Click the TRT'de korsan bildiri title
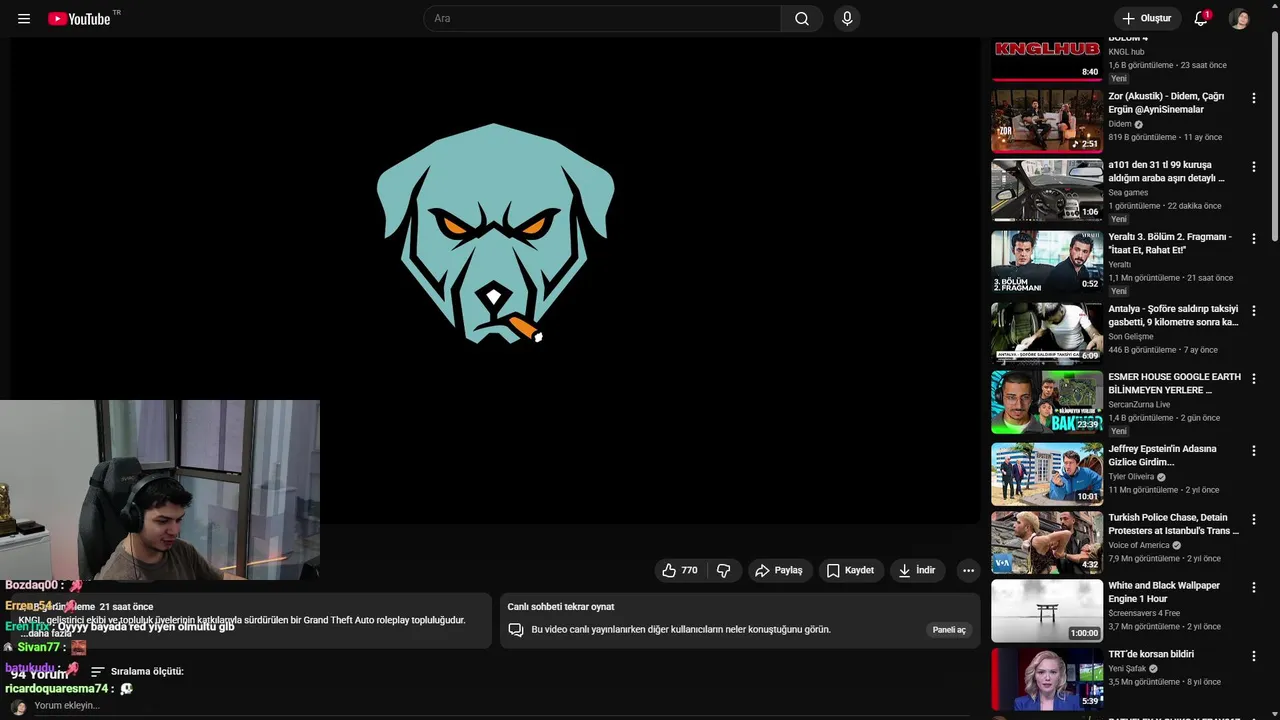This screenshot has height=720, width=1280. (x=1151, y=654)
